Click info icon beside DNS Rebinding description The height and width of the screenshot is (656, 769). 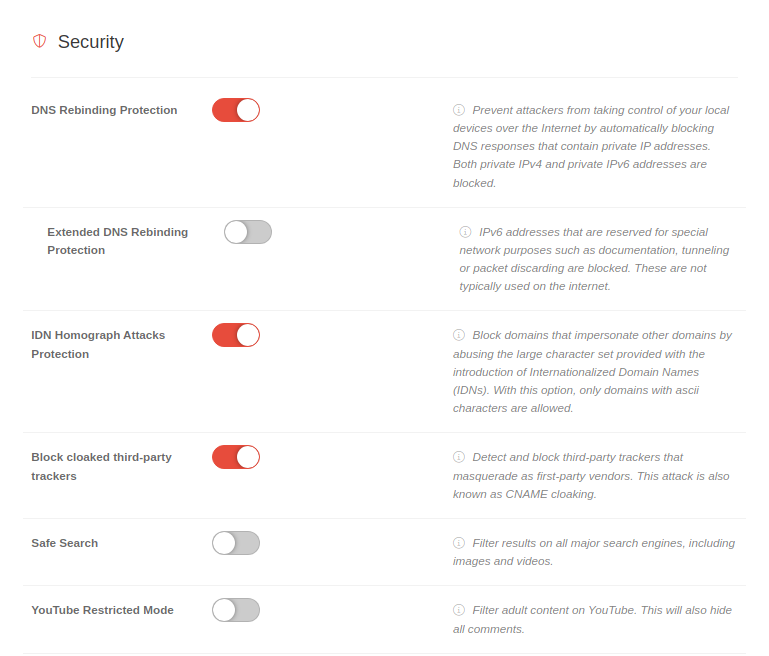[x=459, y=110]
